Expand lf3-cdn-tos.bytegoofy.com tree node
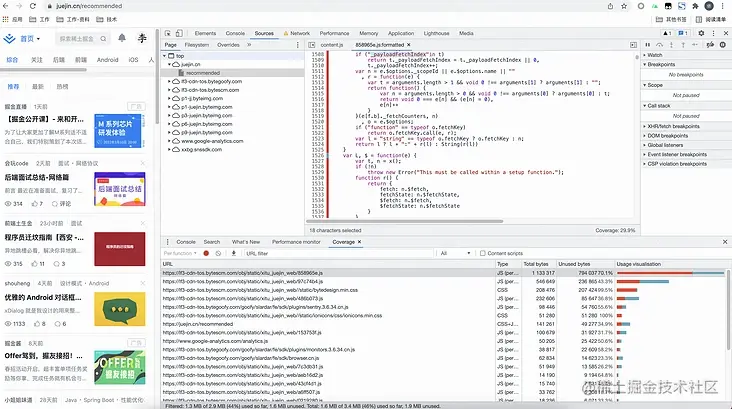The height and width of the screenshot is (409, 732). click(x=169, y=81)
